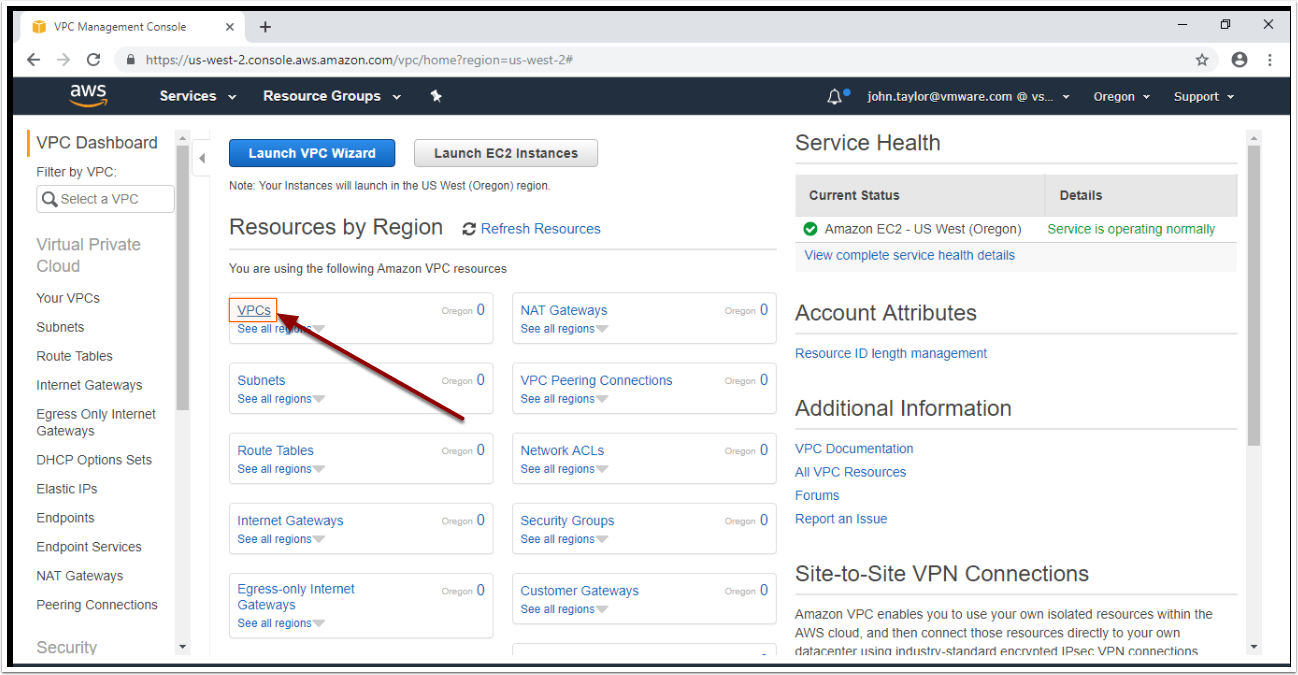Click the AWS logo home icon
1298x675 pixels.
coord(88,95)
